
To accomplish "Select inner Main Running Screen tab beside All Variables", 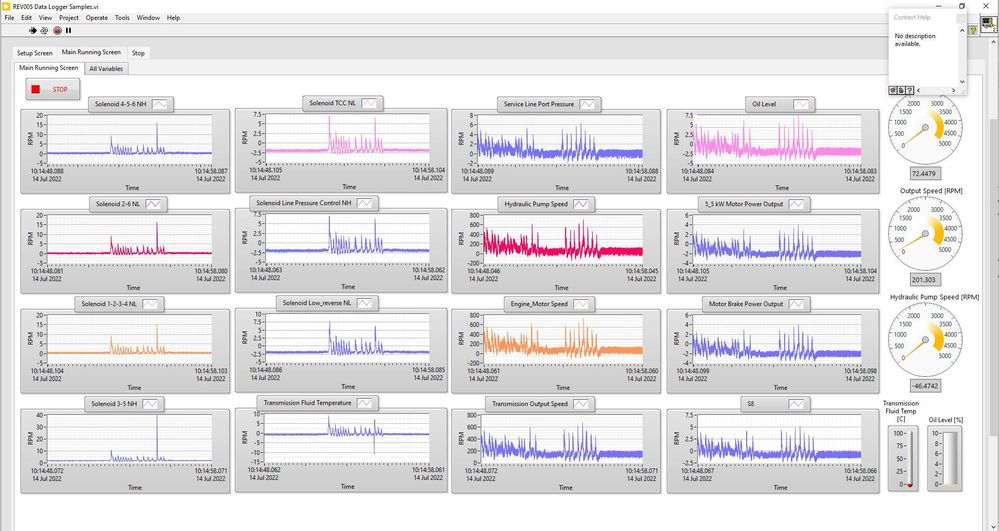I will tap(48, 68).
